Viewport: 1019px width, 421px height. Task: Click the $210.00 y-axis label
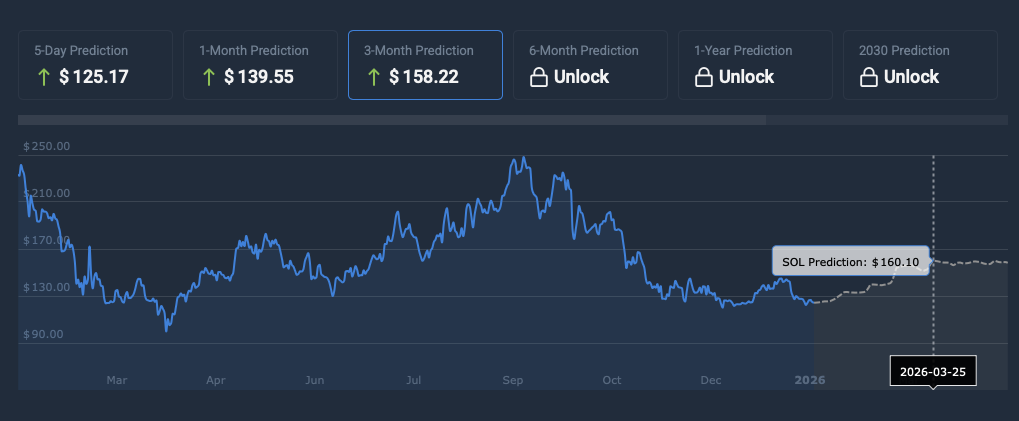point(47,194)
